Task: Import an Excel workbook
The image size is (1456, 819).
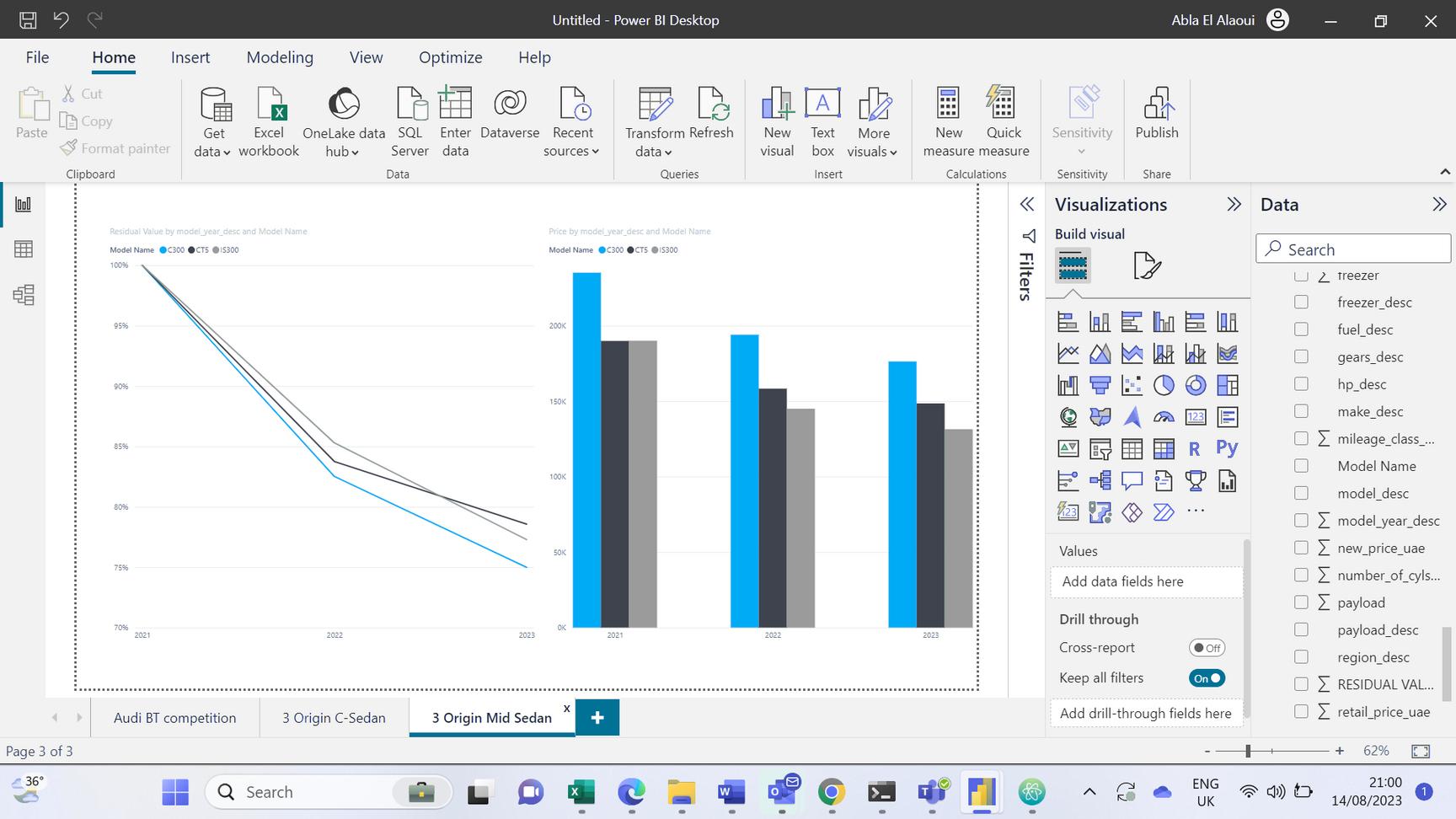Action: 269,123
